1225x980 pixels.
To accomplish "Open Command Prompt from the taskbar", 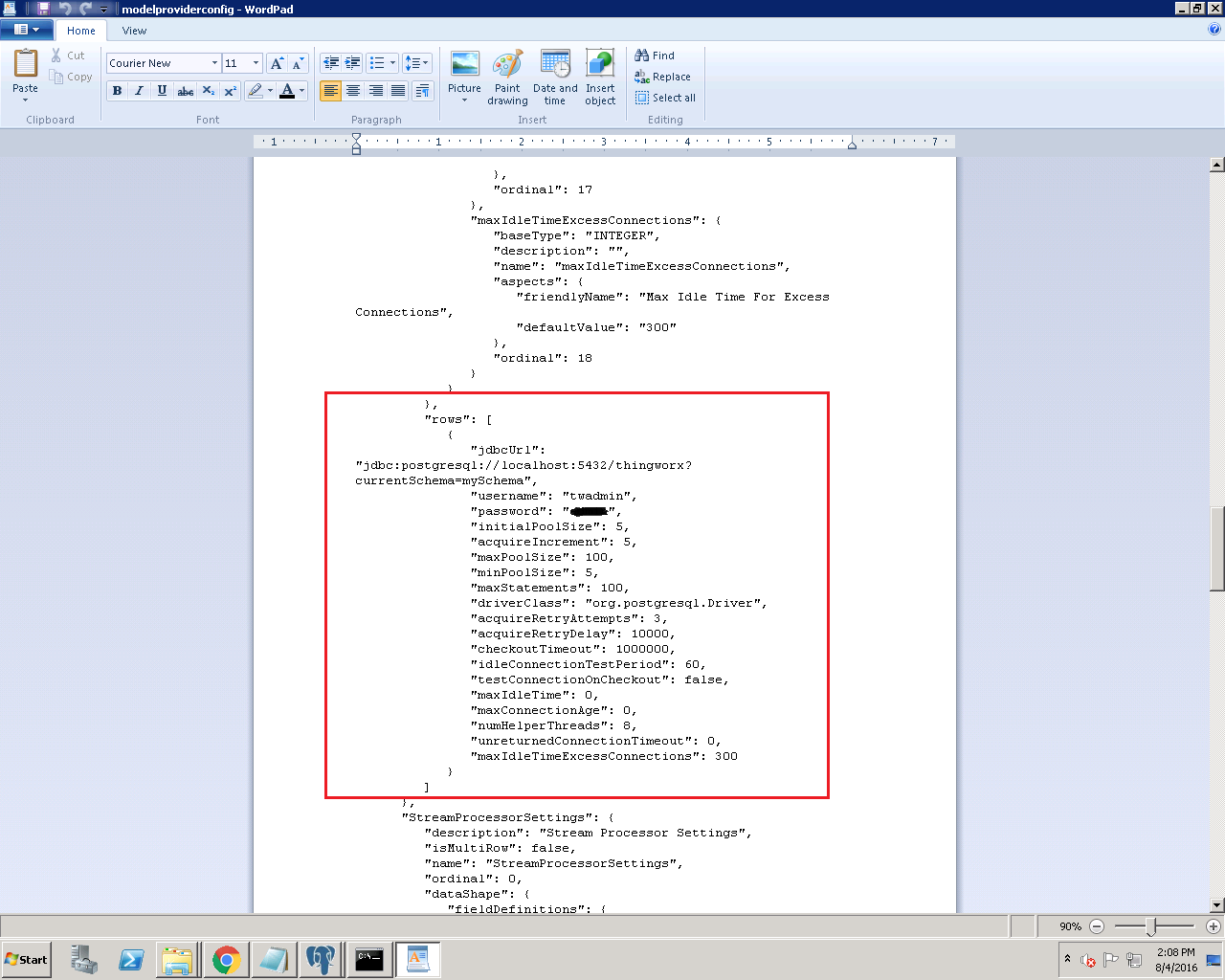I will tap(369, 960).
